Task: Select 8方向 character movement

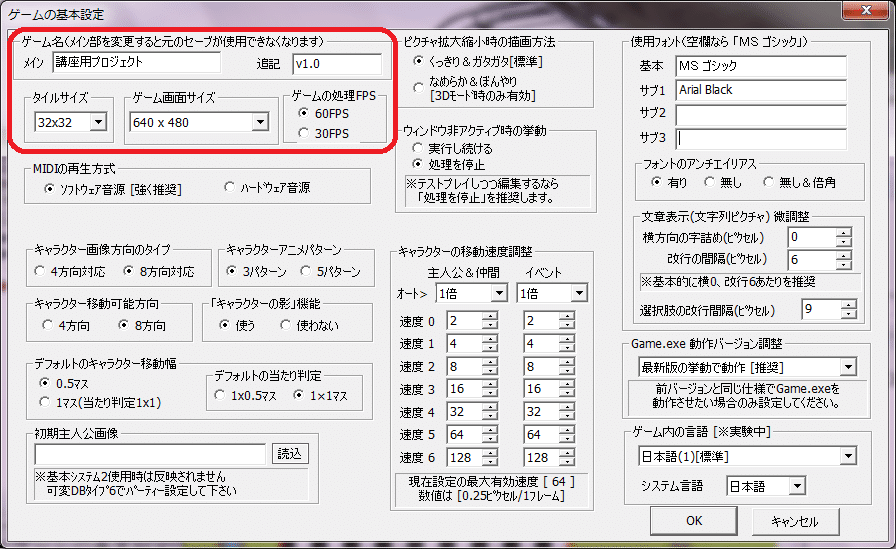Action: [123, 325]
